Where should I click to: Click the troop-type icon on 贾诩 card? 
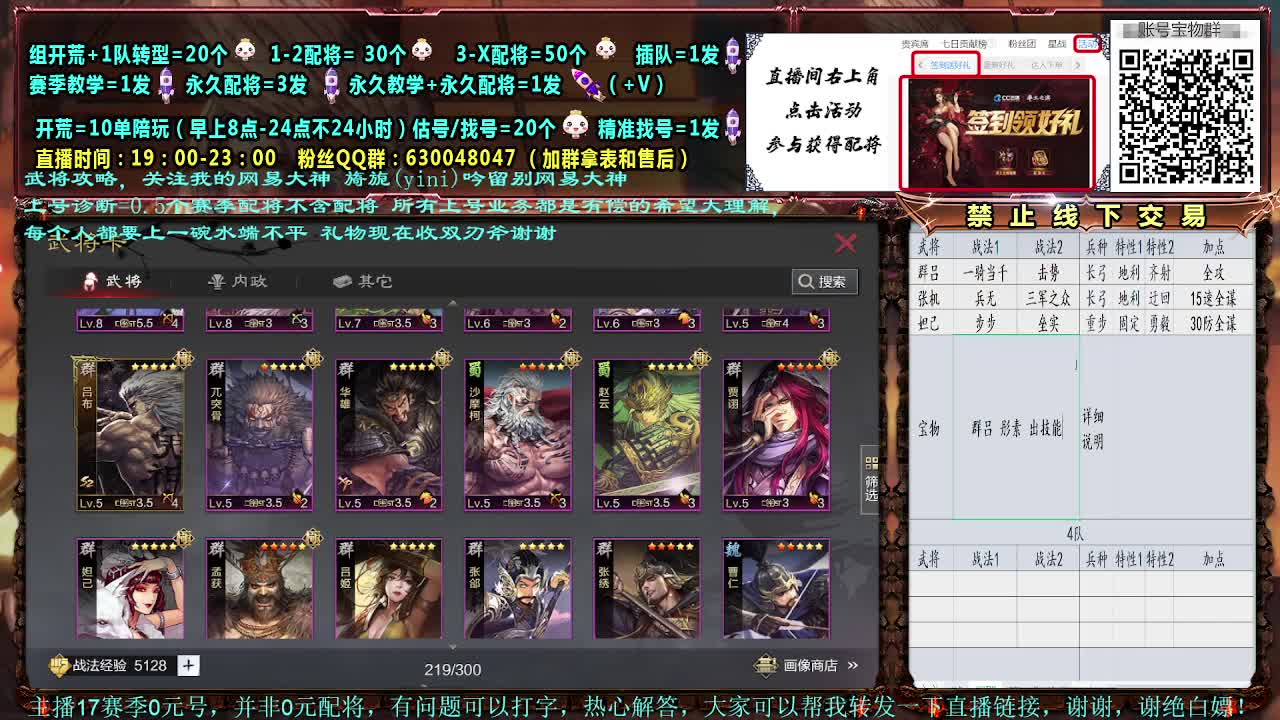click(813, 499)
